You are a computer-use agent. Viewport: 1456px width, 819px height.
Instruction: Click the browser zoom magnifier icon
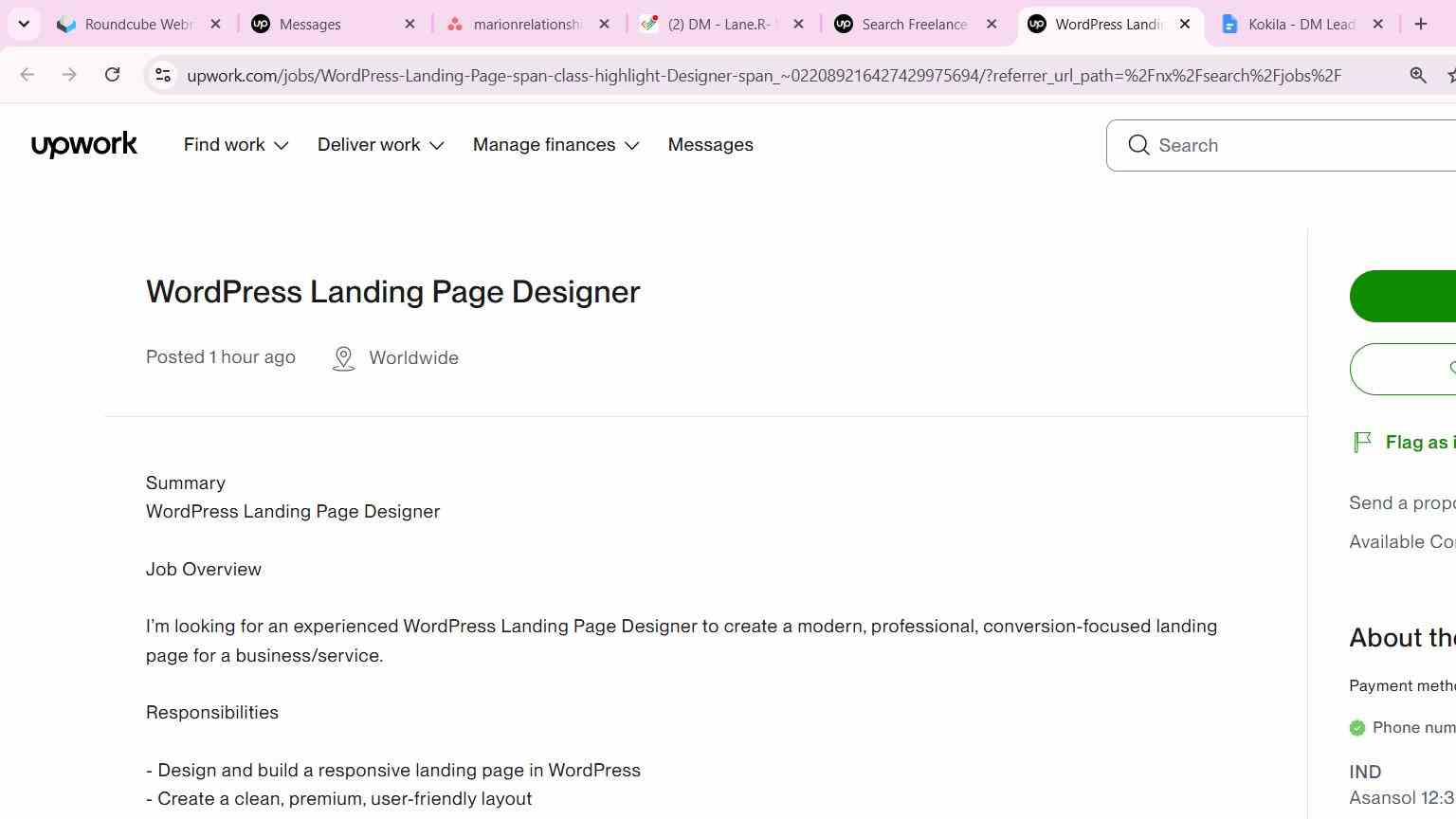click(x=1418, y=75)
